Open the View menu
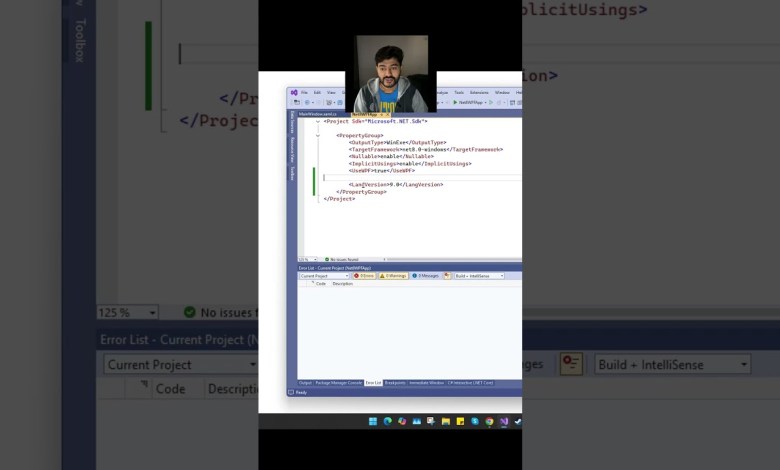This screenshot has width=780, height=470. click(x=331, y=93)
